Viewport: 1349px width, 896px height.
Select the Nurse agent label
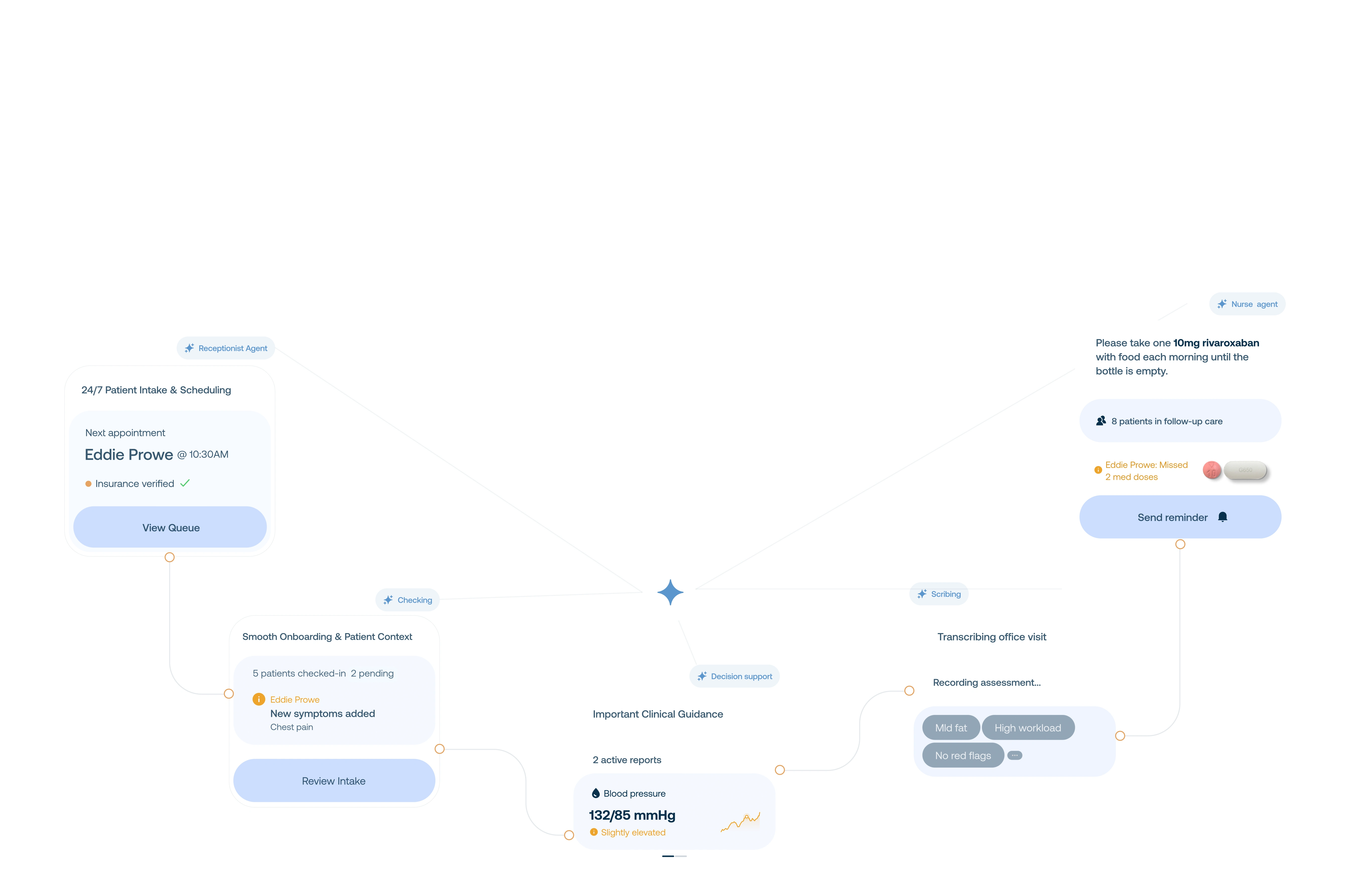[1247, 304]
